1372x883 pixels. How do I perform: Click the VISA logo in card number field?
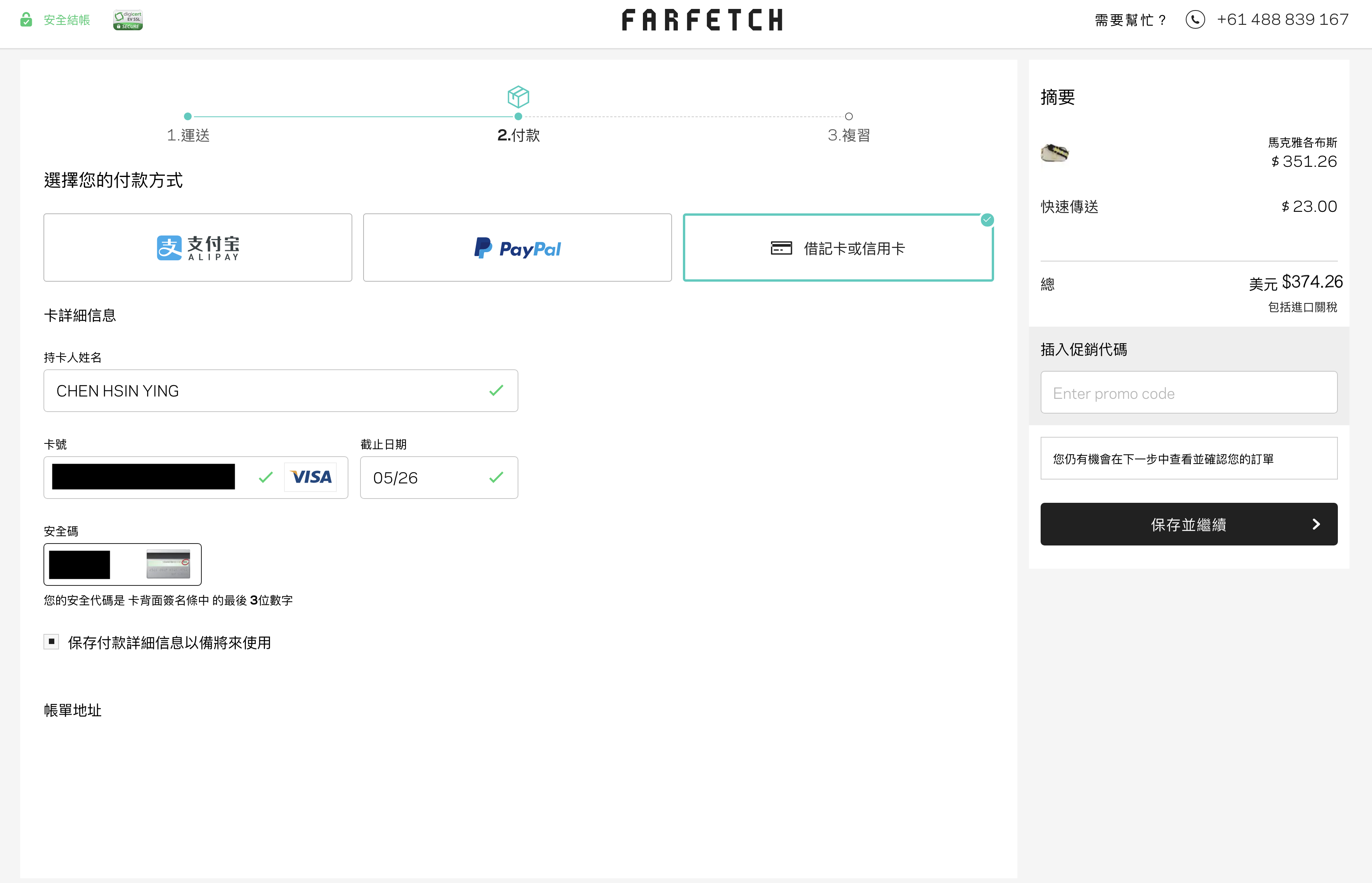click(x=311, y=477)
